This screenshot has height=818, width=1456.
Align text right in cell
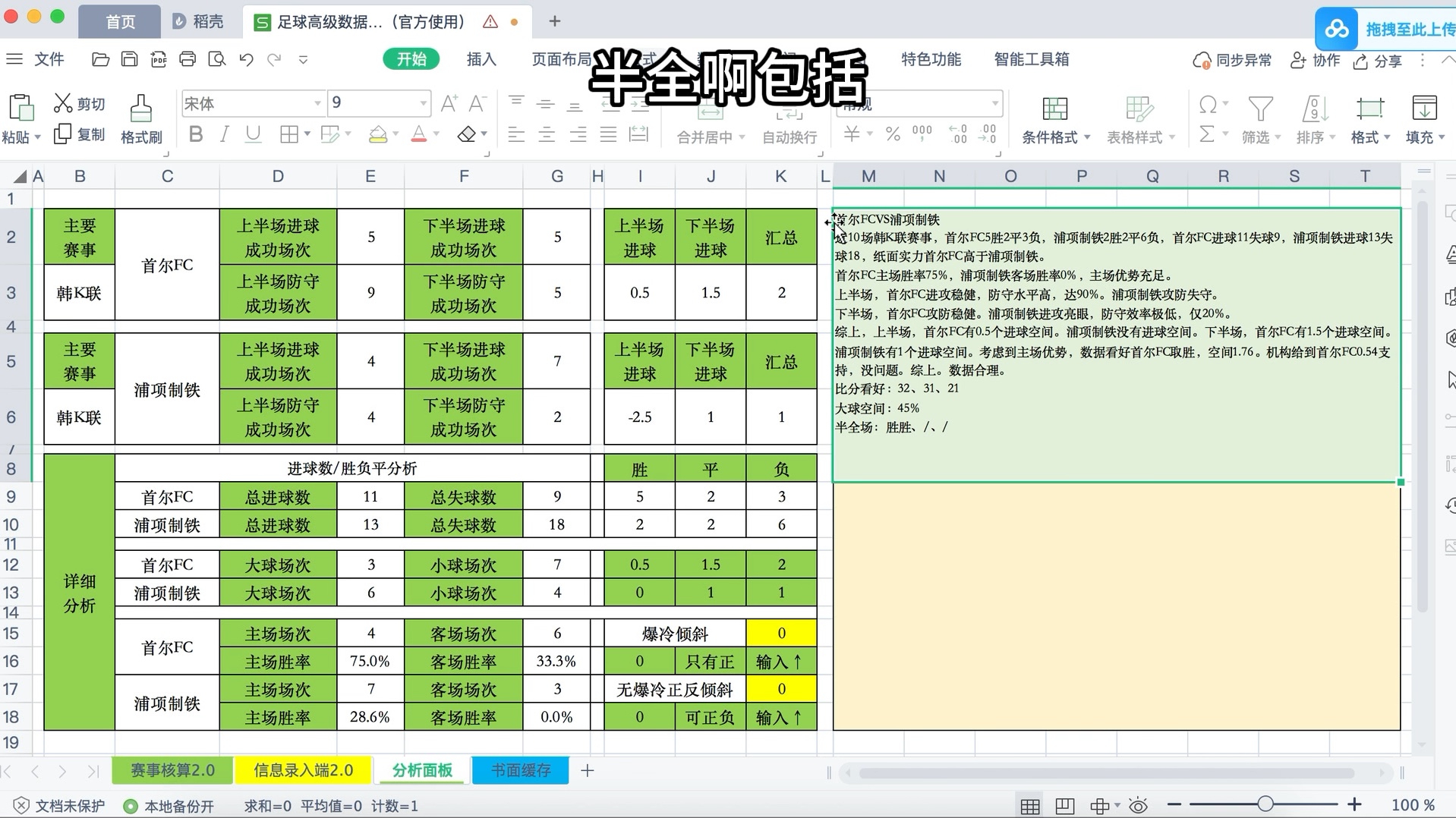[x=578, y=135]
